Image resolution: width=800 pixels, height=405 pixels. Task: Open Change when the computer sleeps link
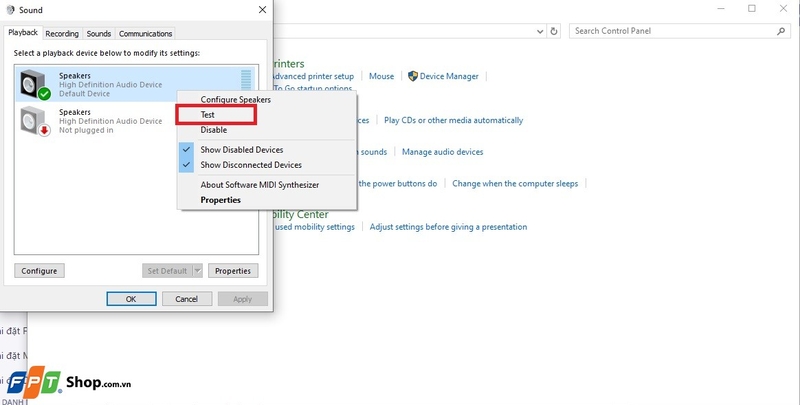coord(515,183)
